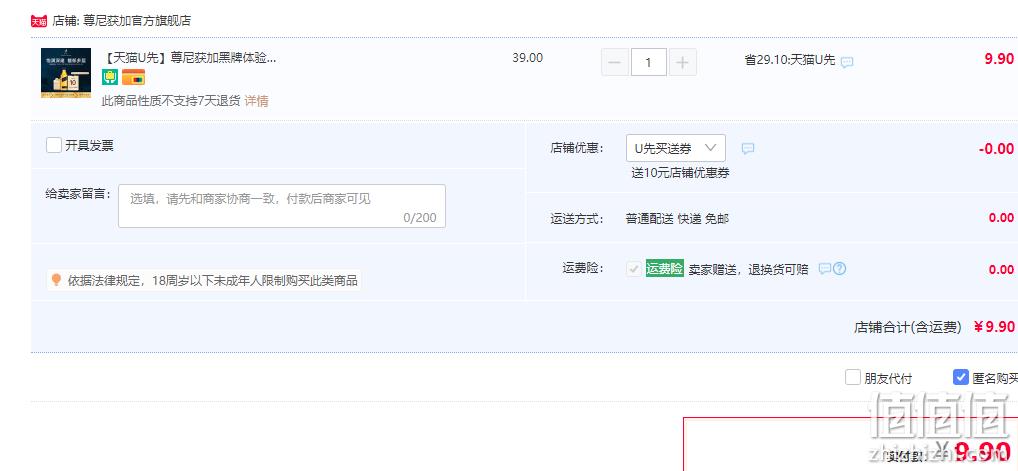Decrease quantity with the minus button
This screenshot has height=471, width=1018.
615,62
